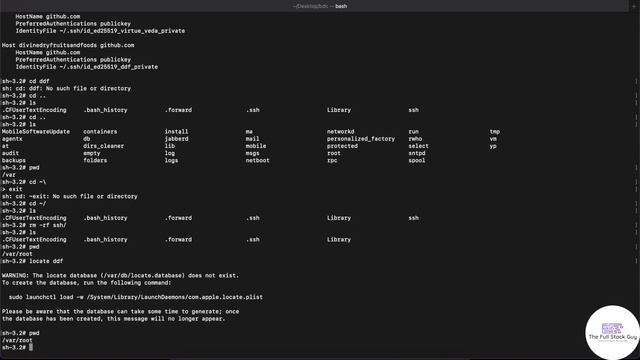Select the backups directory name
Screen dimensions: 640x360
tap(13, 161)
